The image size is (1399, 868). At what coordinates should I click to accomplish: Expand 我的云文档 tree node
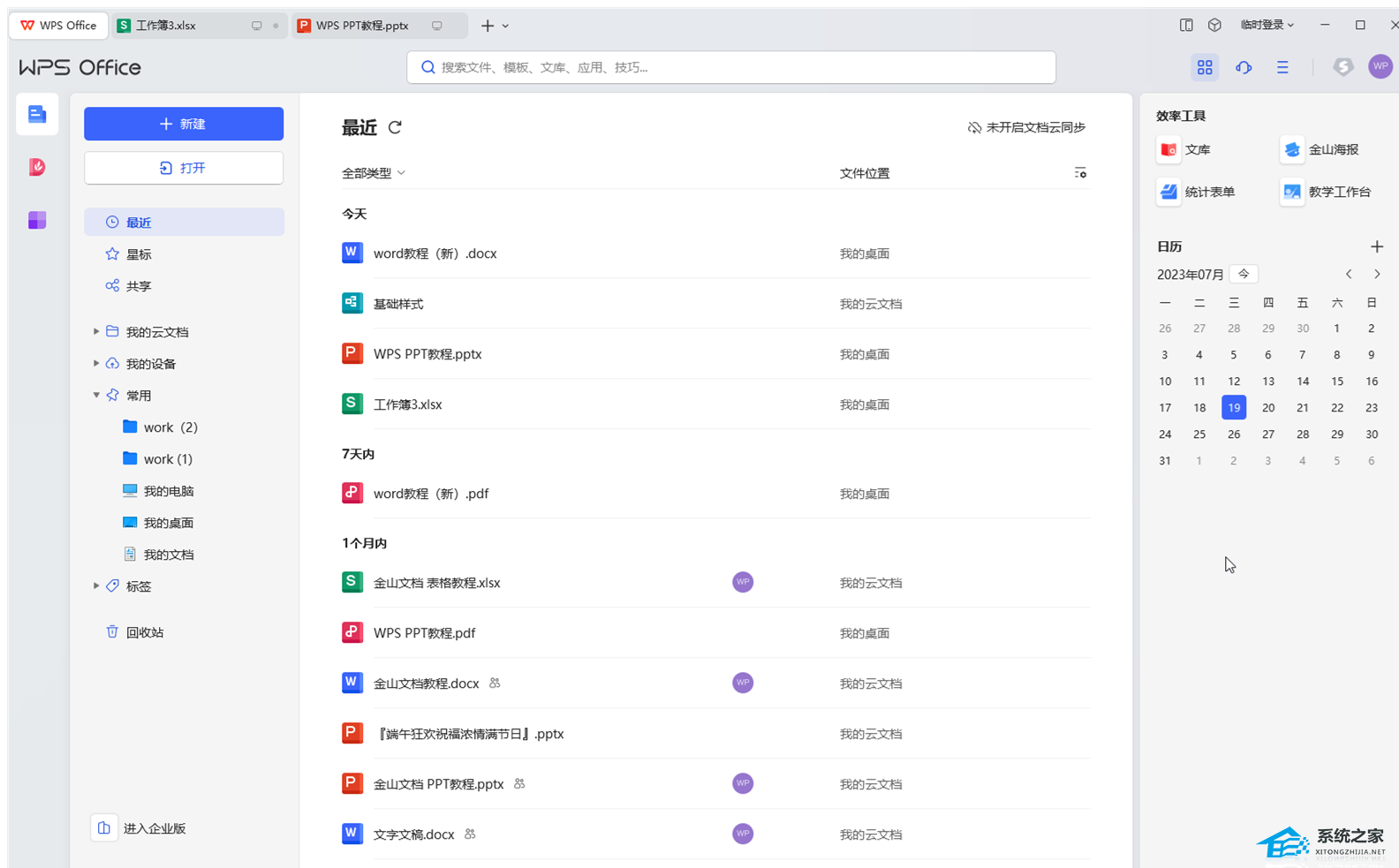(96, 332)
